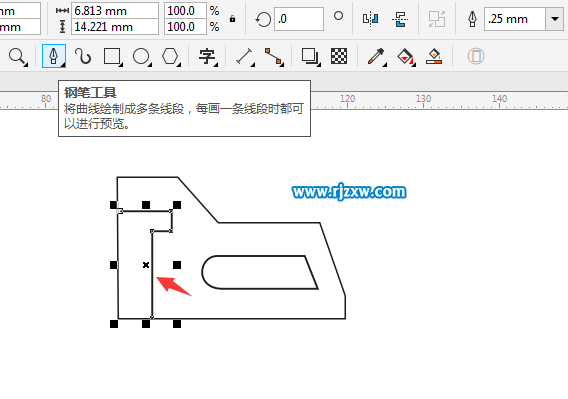Open the outline width dropdown arrow
This screenshot has height=399, width=568.
[555, 18]
